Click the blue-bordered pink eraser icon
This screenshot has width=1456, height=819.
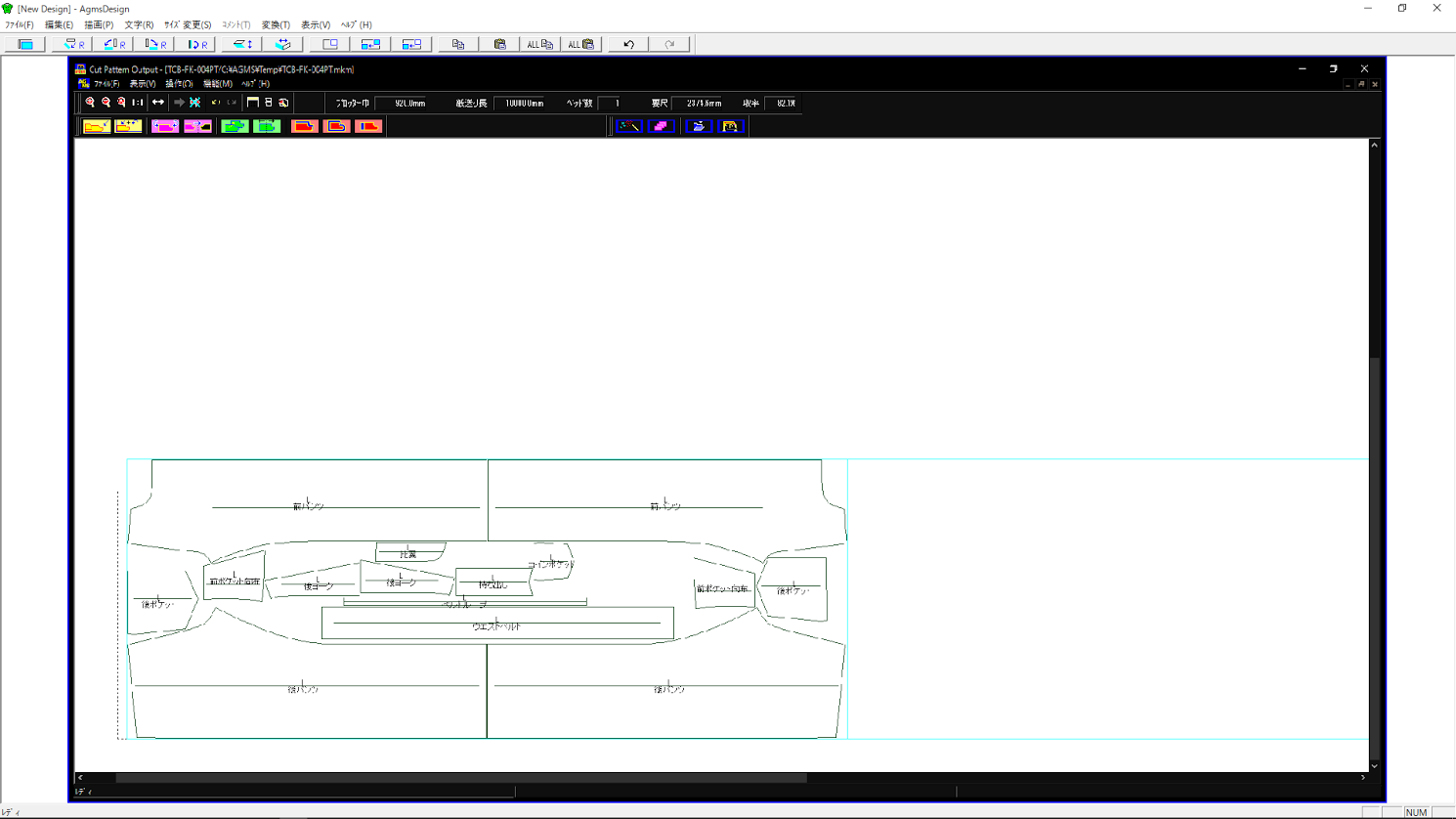662,126
